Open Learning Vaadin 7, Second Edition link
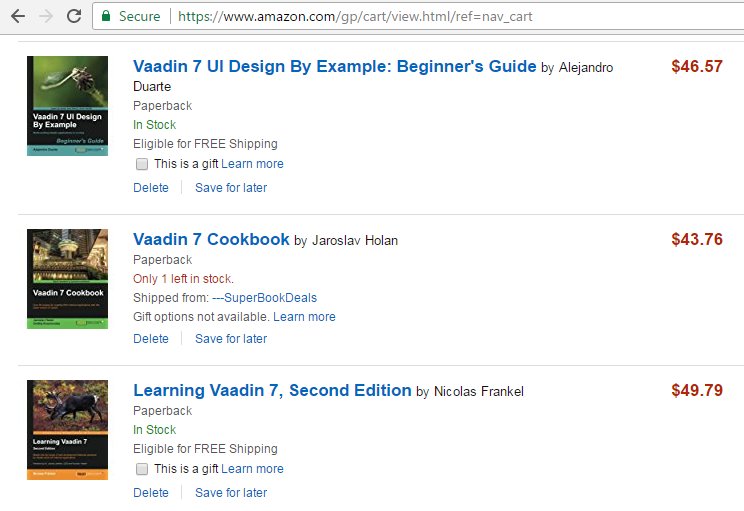The image size is (744, 511). [272, 391]
